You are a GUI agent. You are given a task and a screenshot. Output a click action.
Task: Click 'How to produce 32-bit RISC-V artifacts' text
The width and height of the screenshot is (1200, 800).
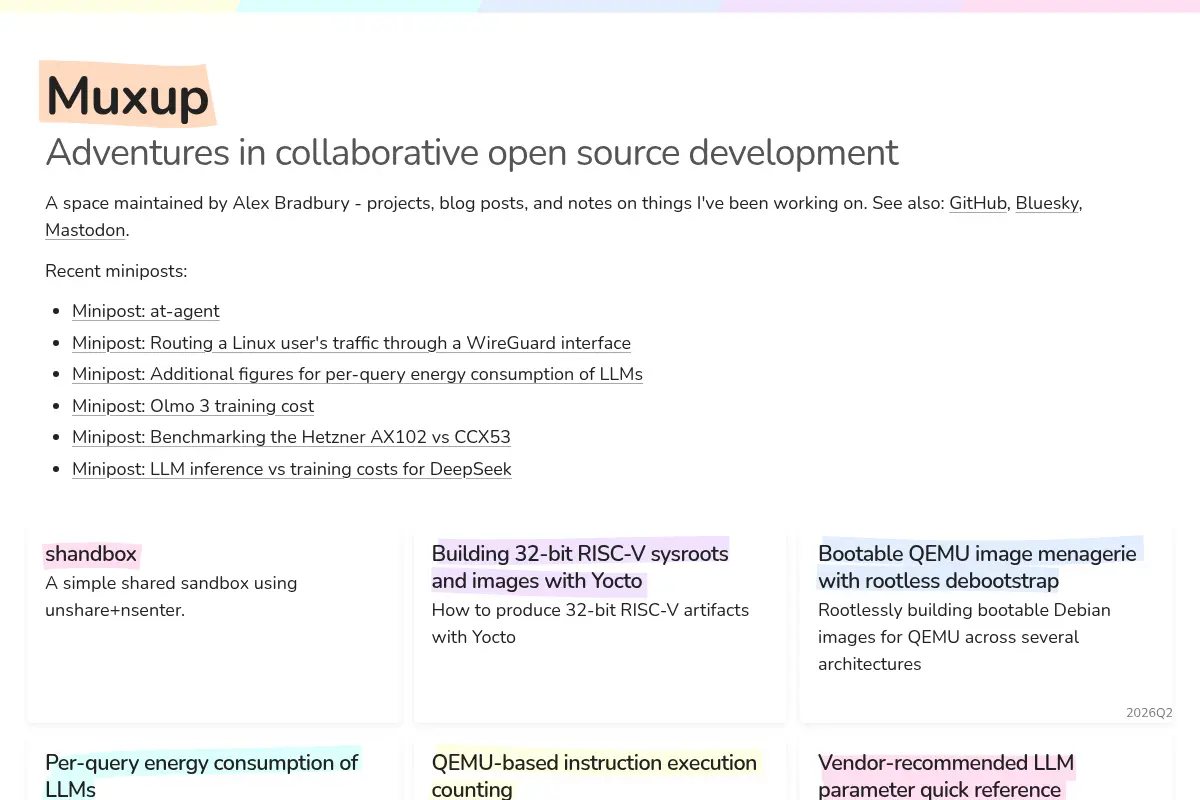coord(590,623)
